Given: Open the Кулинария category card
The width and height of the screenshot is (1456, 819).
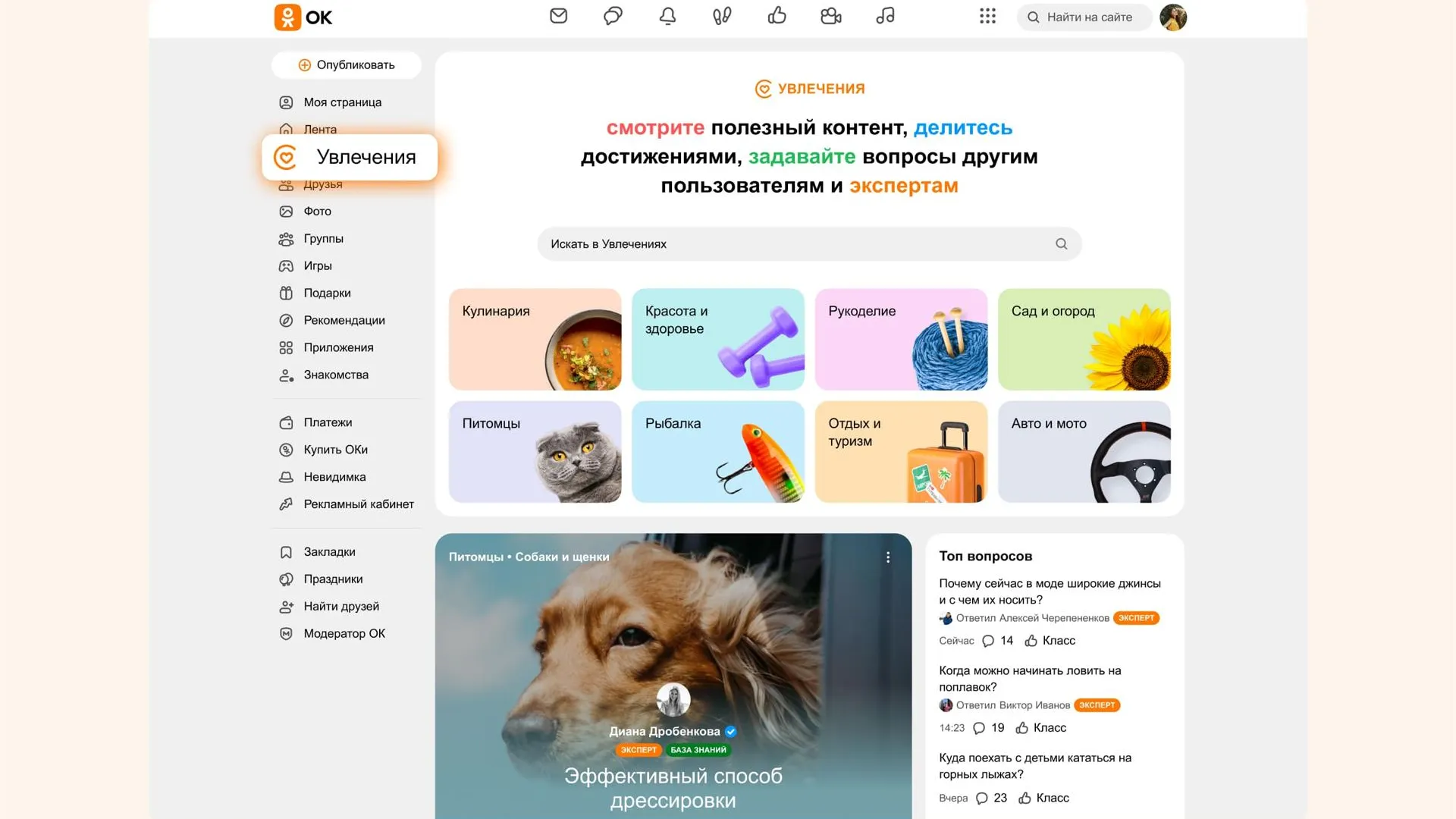Looking at the screenshot, I should pyautogui.click(x=535, y=340).
